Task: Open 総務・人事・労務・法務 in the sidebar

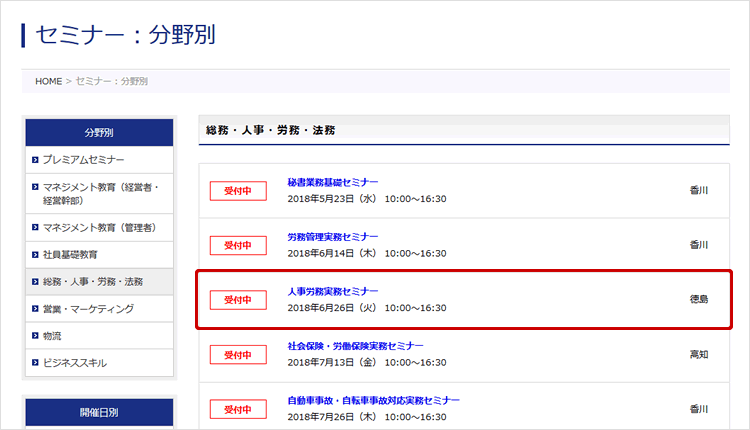Action: coord(93,282)
